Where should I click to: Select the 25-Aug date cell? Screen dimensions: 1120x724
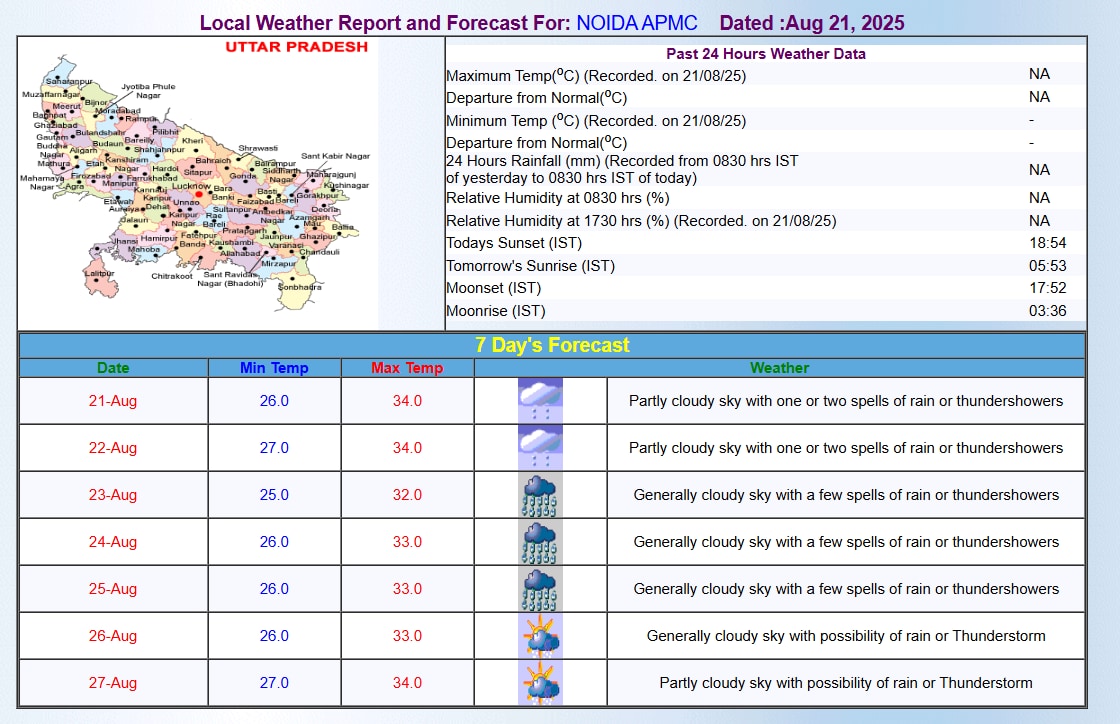point(113,589)
